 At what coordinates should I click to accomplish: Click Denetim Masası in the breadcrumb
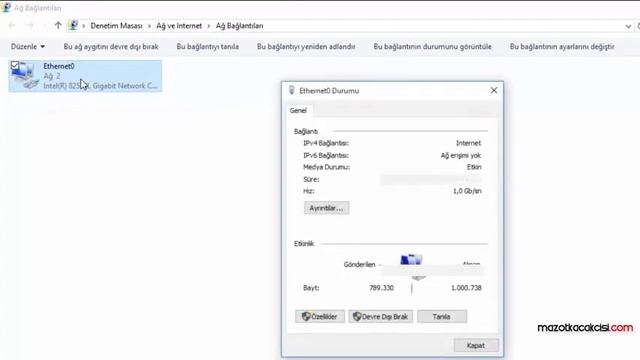coord(116,26)
